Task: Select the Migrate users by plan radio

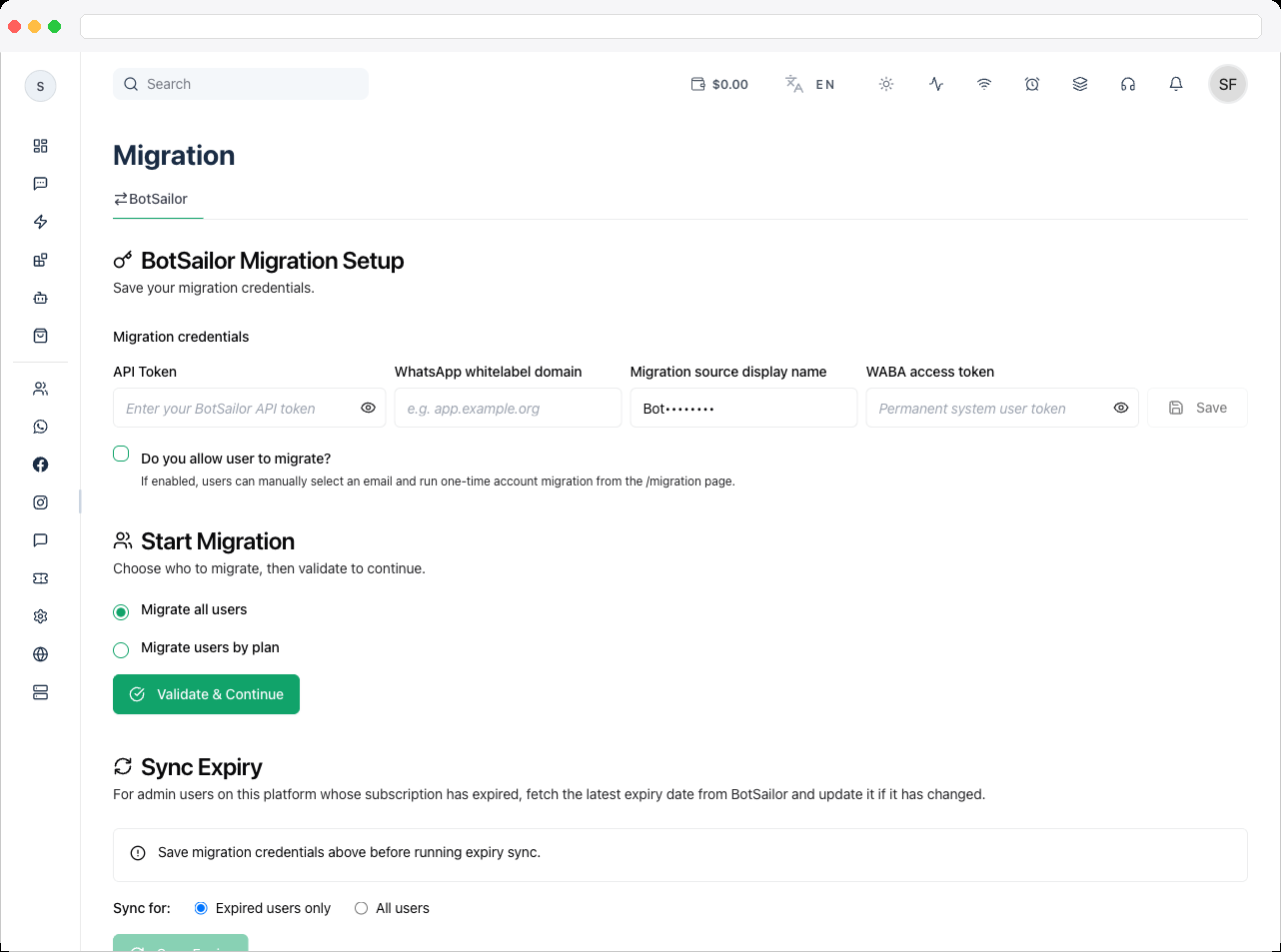Action: pyautogui.click(x=121, y=649)
